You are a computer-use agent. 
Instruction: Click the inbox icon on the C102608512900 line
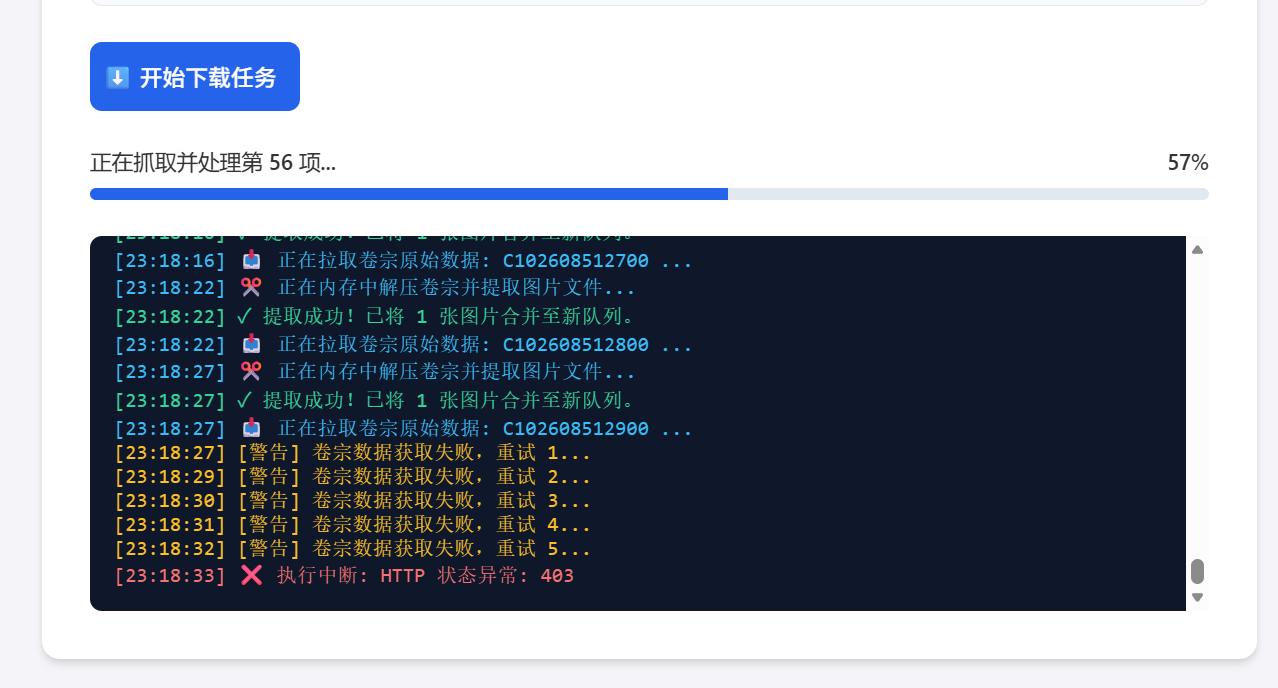point(252,428)
